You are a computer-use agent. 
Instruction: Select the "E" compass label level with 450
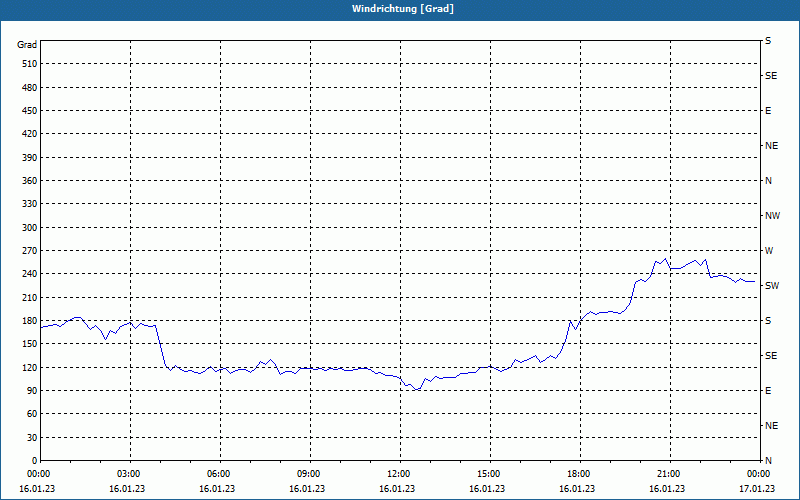(x=768, y=111)
